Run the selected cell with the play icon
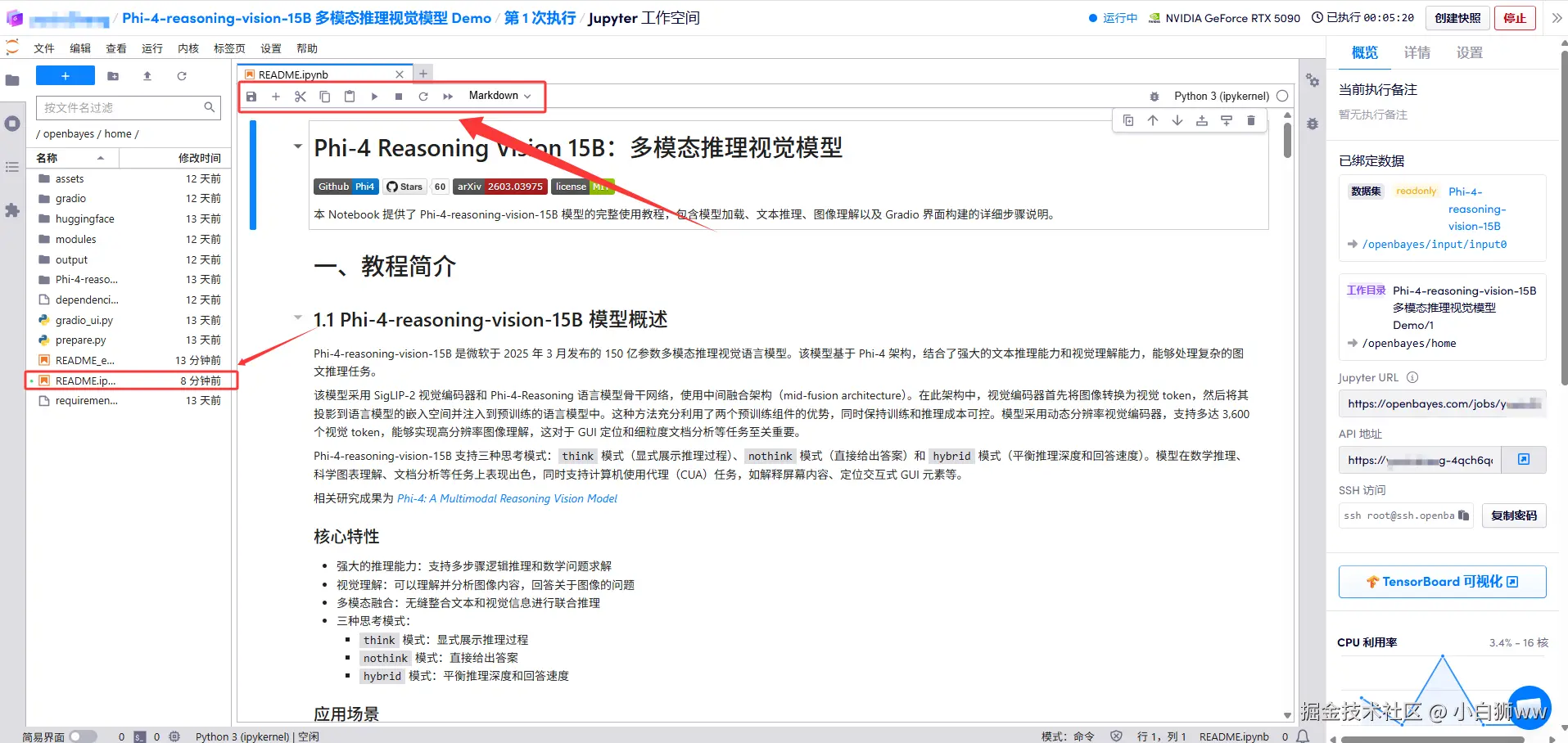Screen dimensions: 1568x743 [x=374, y=97]
